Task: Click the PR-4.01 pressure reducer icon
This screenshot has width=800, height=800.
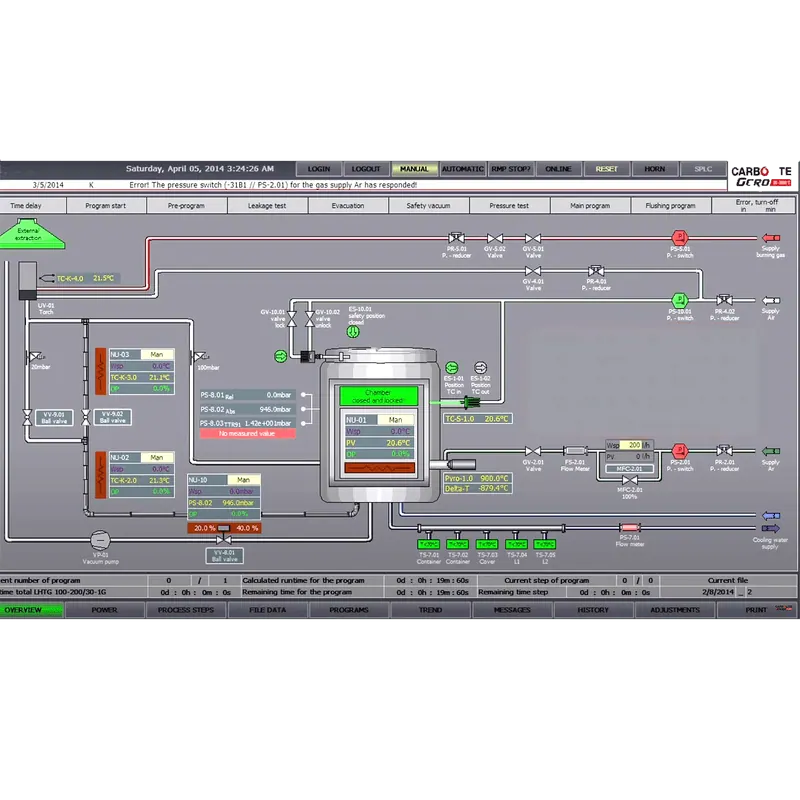Action: [x=596, y=270]
